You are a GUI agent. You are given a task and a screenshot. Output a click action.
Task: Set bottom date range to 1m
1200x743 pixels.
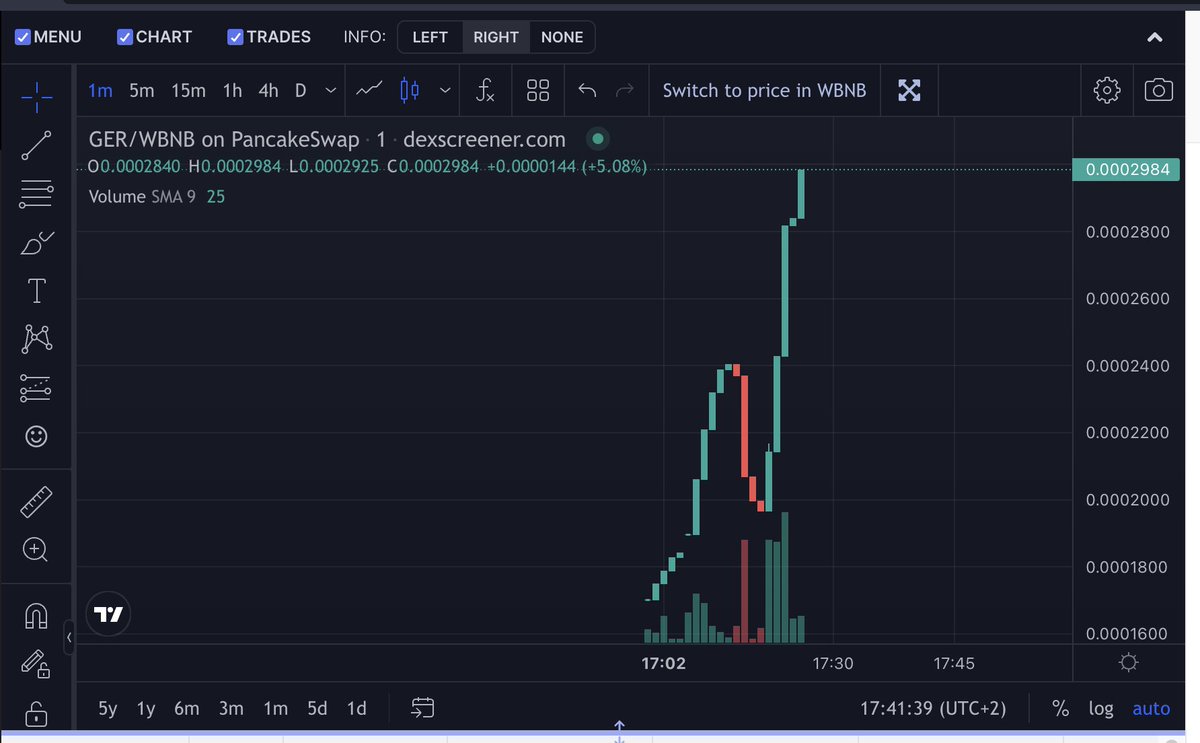point(275,708)
